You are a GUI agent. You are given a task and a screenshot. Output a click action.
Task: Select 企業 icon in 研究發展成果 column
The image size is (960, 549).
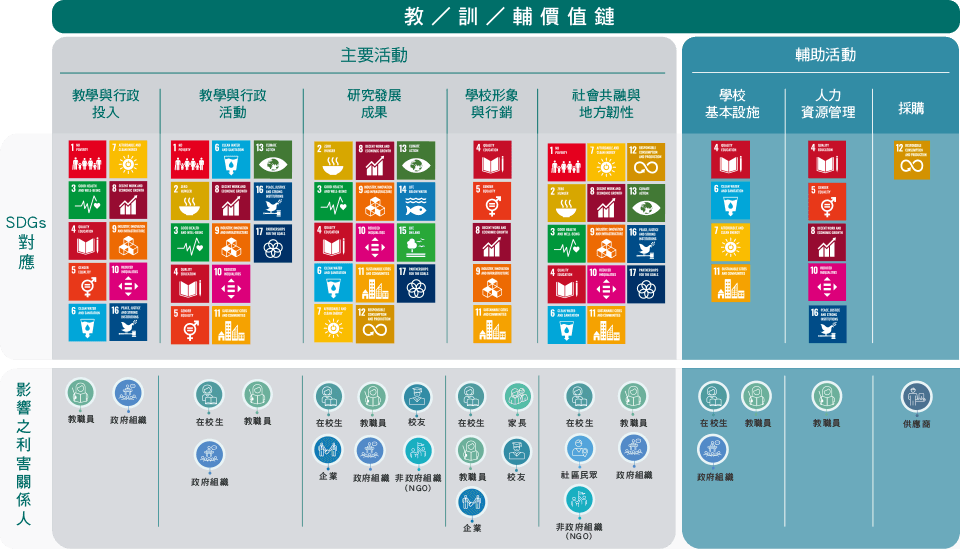(x=328, y=450)
